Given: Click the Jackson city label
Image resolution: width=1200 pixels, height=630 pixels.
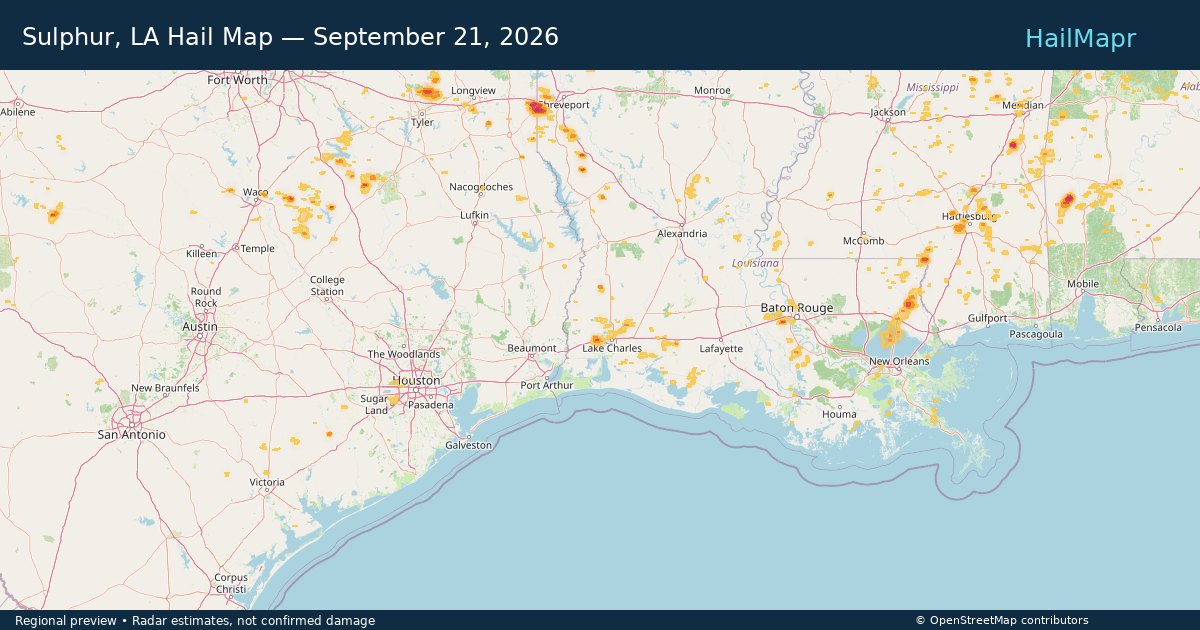Looking at the screenshot, I should (x=888, y=112).
